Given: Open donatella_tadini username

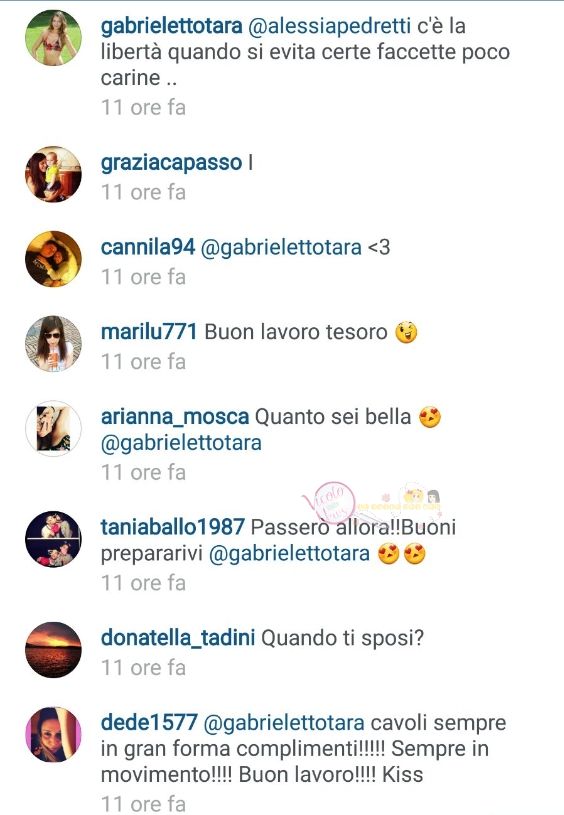Looking at the screenshot, I should coord(178,638).
